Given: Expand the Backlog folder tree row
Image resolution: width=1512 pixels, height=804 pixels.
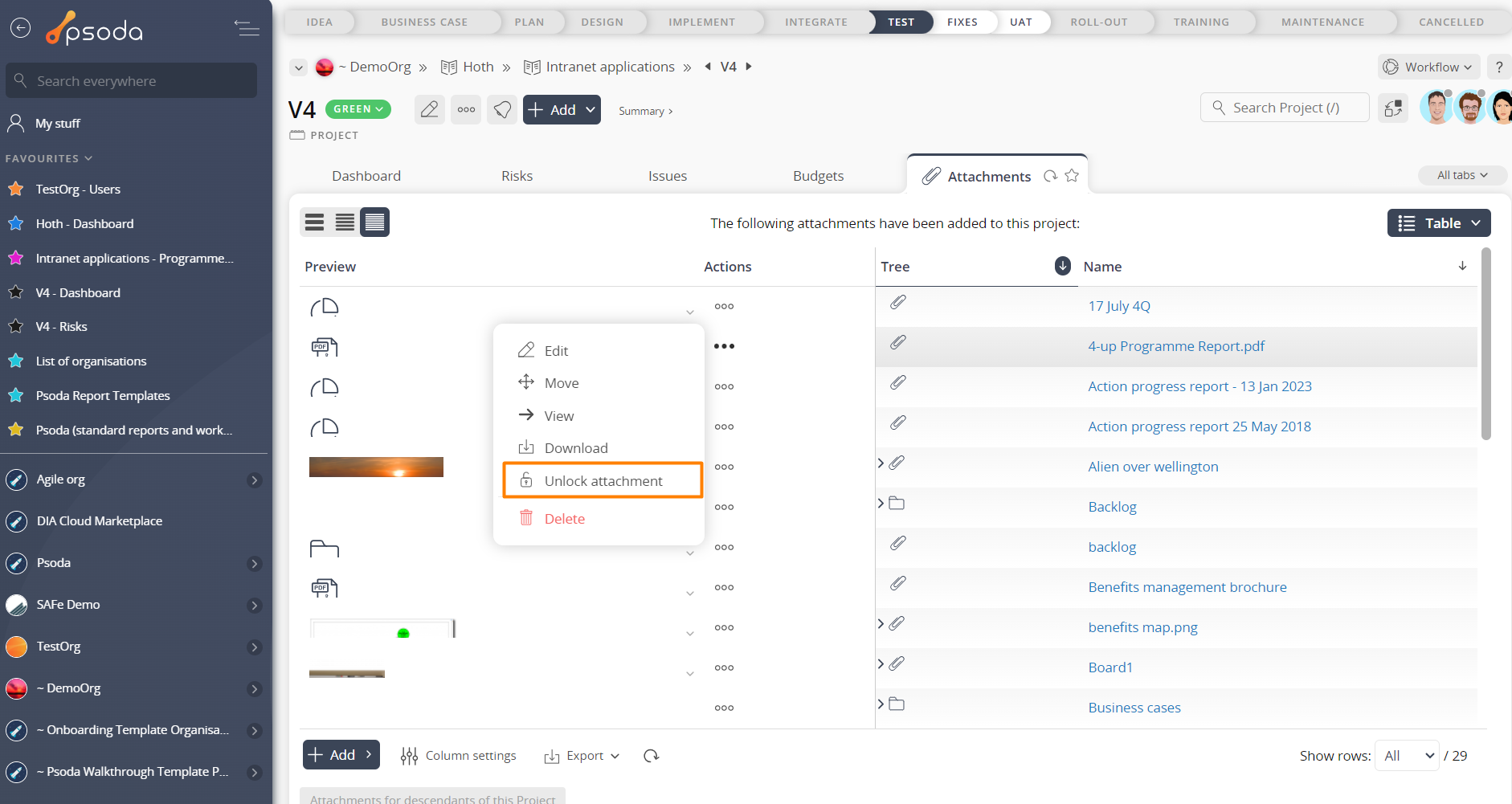Looking at the screenshot, I should coord(881,504).
